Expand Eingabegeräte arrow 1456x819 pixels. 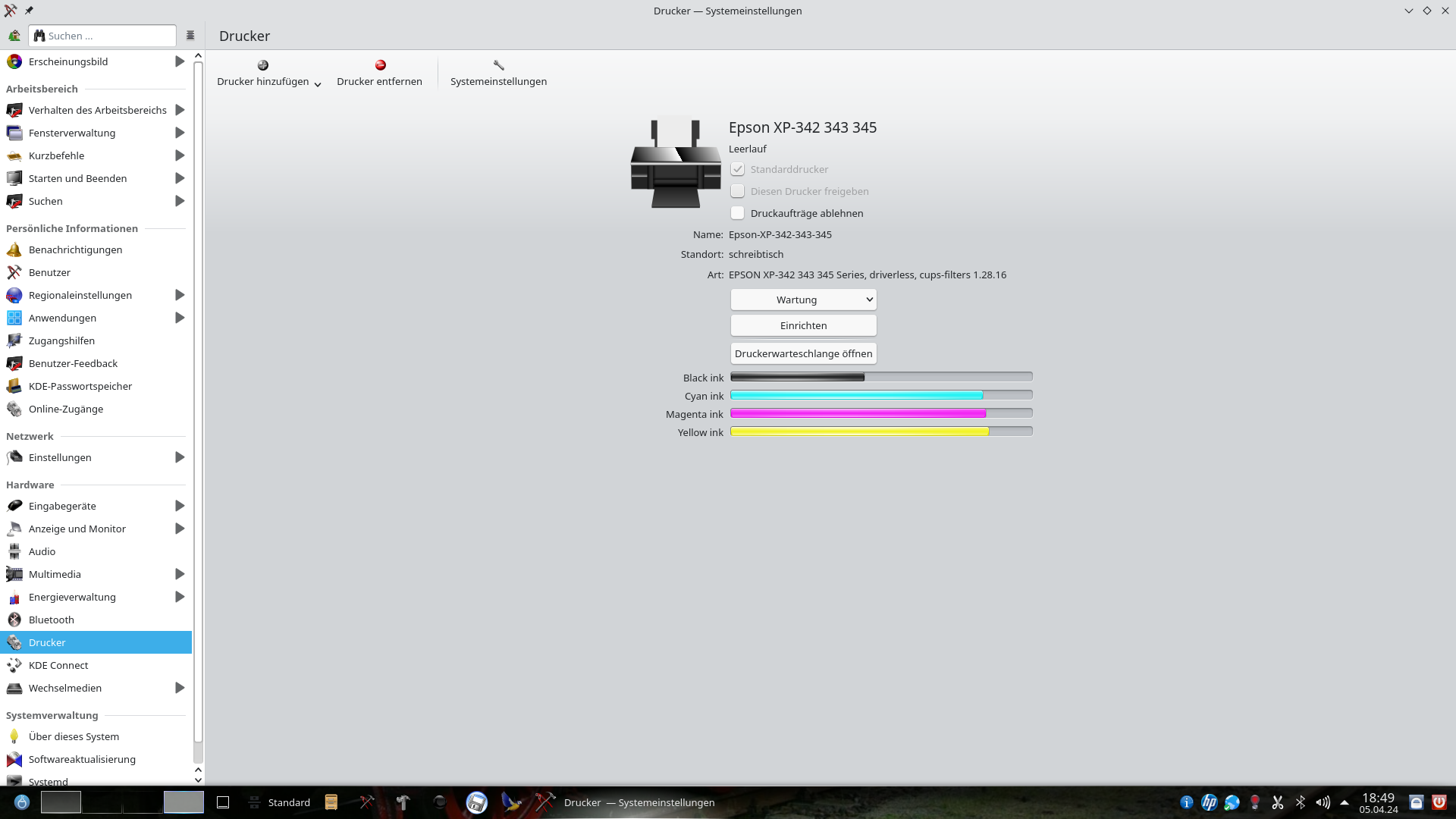pos(180,506)
